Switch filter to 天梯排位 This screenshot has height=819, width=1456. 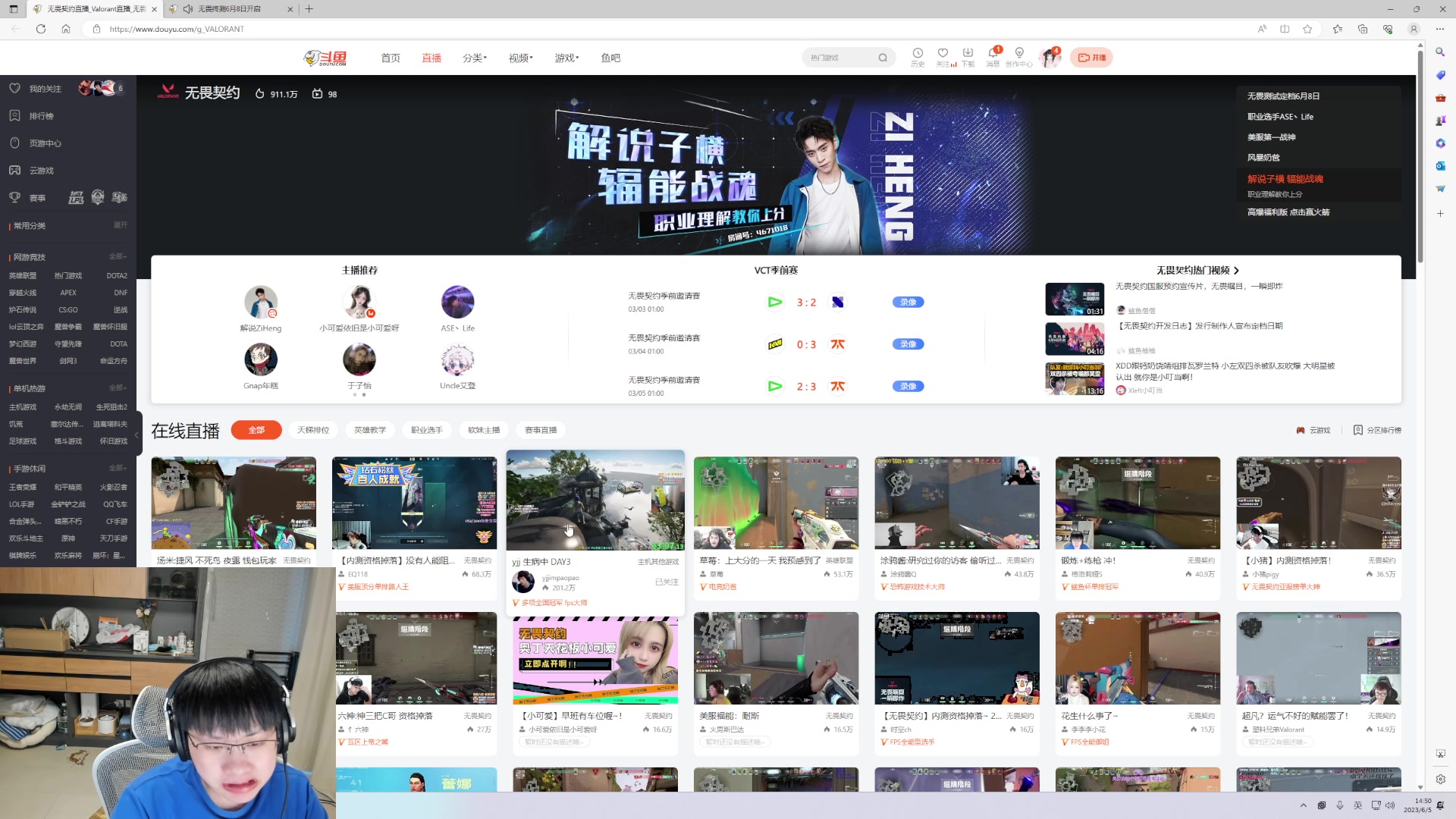pos(314,430)
